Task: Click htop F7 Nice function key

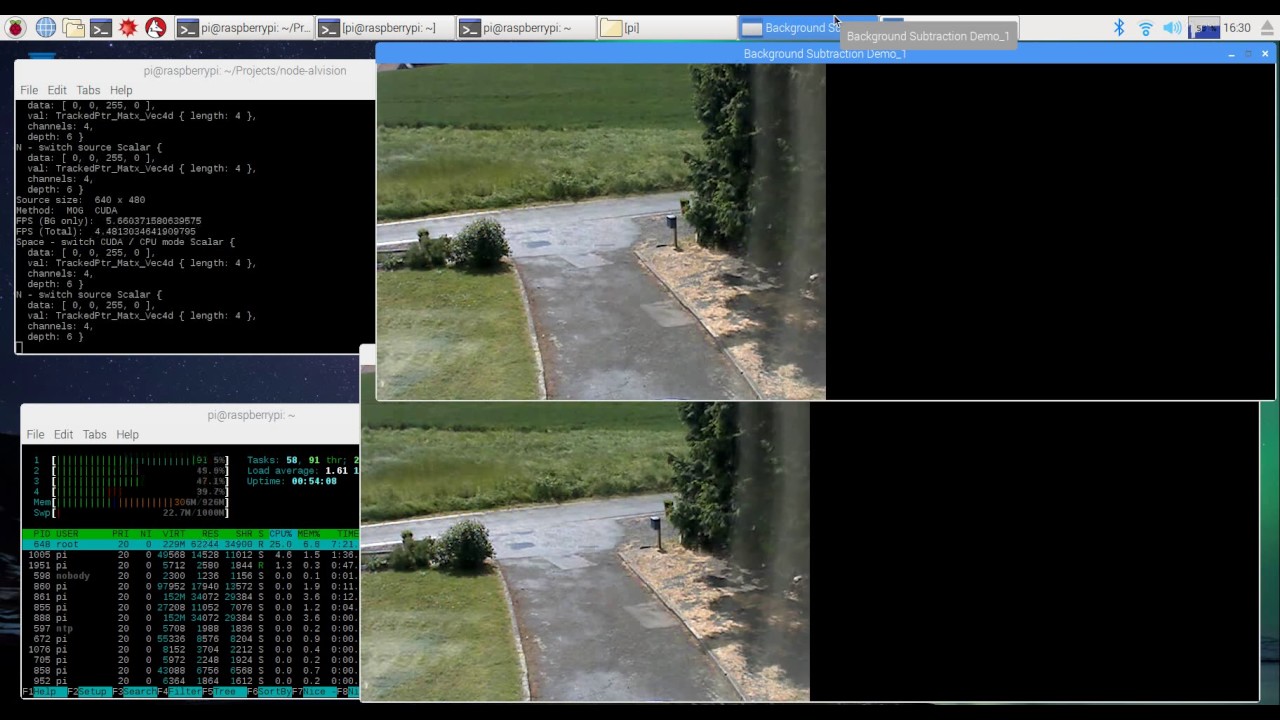Action: pyautogui.click(x=314, y=692)
